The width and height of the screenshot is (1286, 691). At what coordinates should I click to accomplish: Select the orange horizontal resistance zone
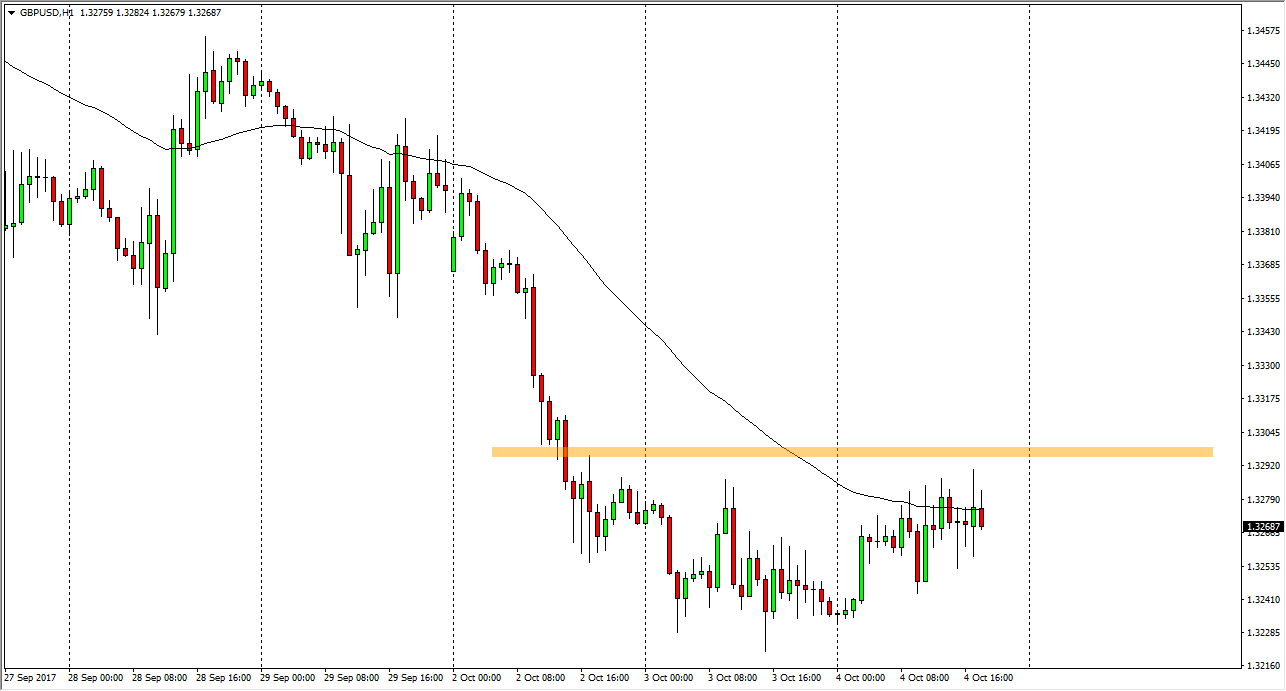pos(851,452)
